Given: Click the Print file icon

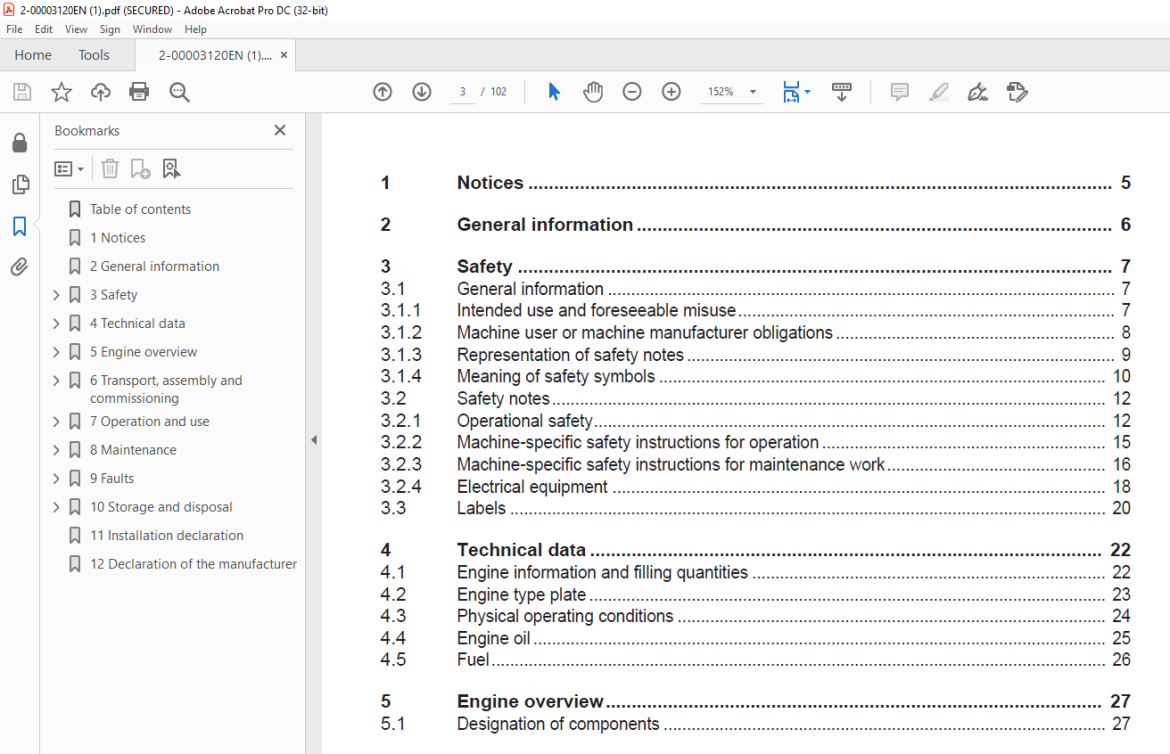Looking at the screenshot, I should pos(139,92).
